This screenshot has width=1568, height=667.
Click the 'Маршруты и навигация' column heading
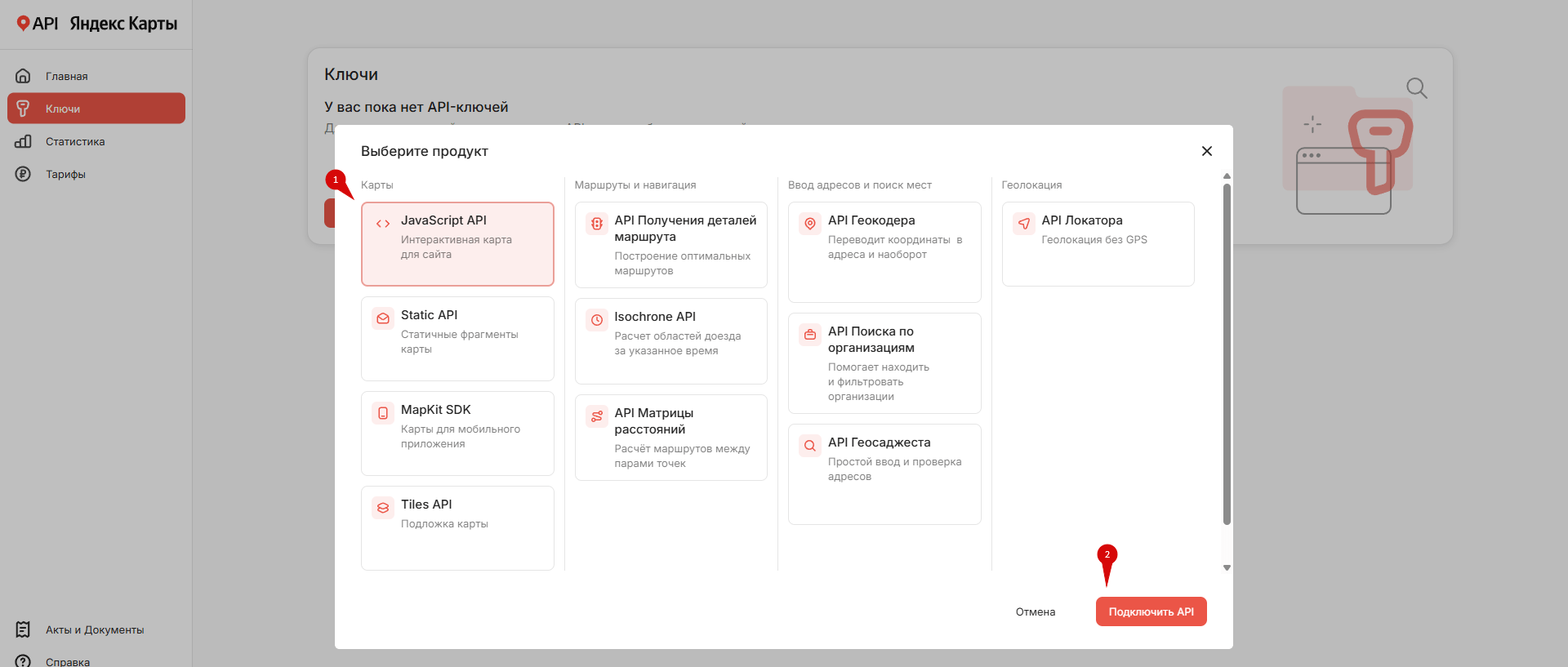[635, 185]
